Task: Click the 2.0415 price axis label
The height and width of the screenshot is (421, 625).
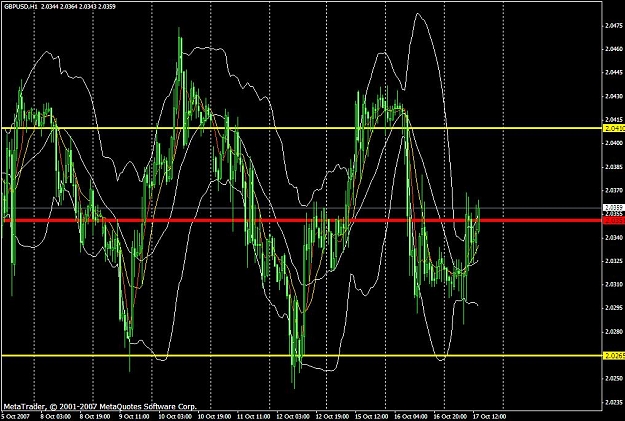Action: 614,119
